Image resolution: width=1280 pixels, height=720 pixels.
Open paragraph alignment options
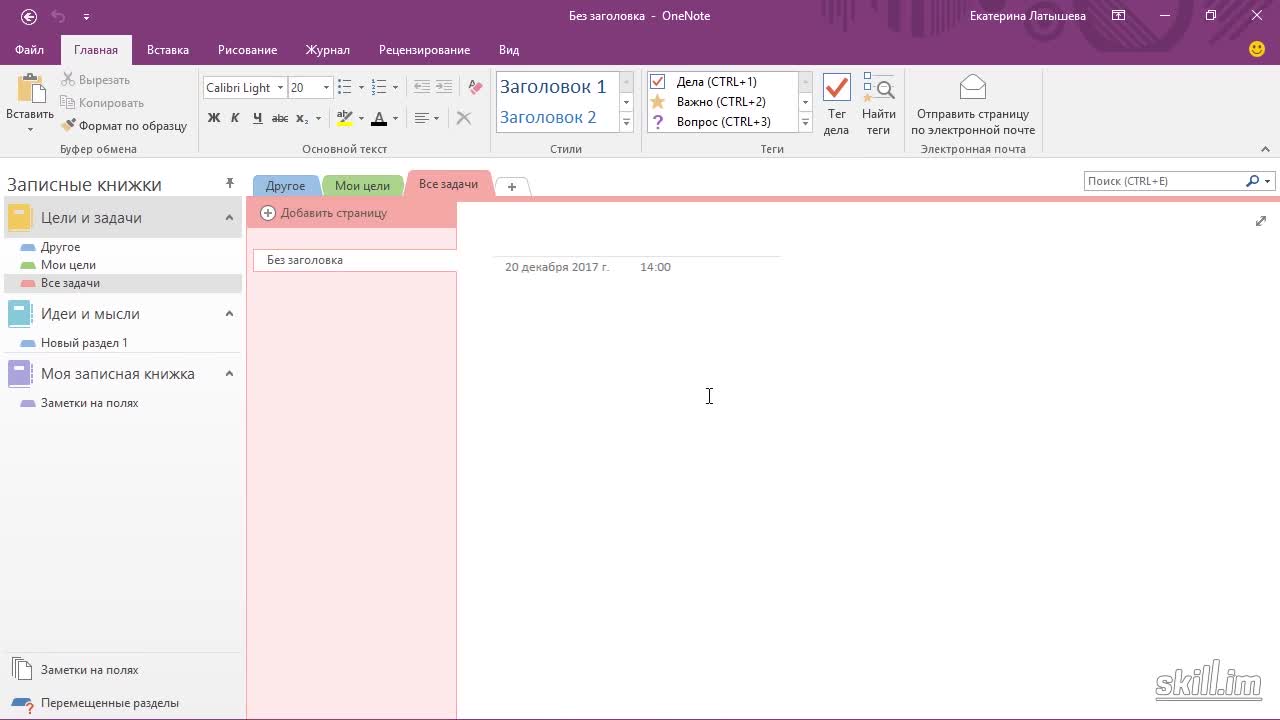(427, 118)
